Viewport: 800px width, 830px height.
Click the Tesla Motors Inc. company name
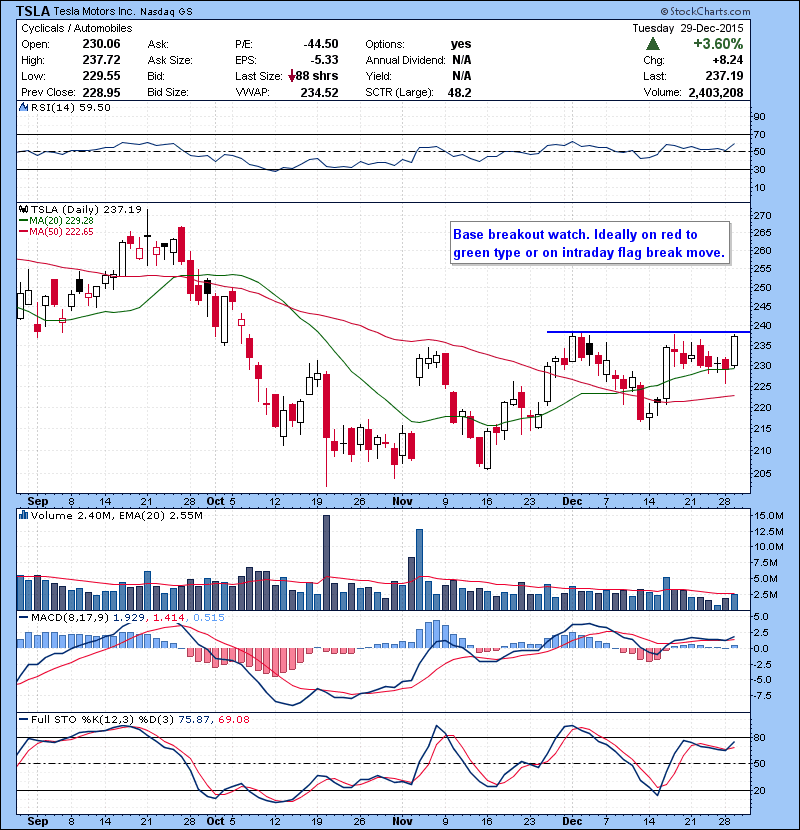[x=95, y=12]
